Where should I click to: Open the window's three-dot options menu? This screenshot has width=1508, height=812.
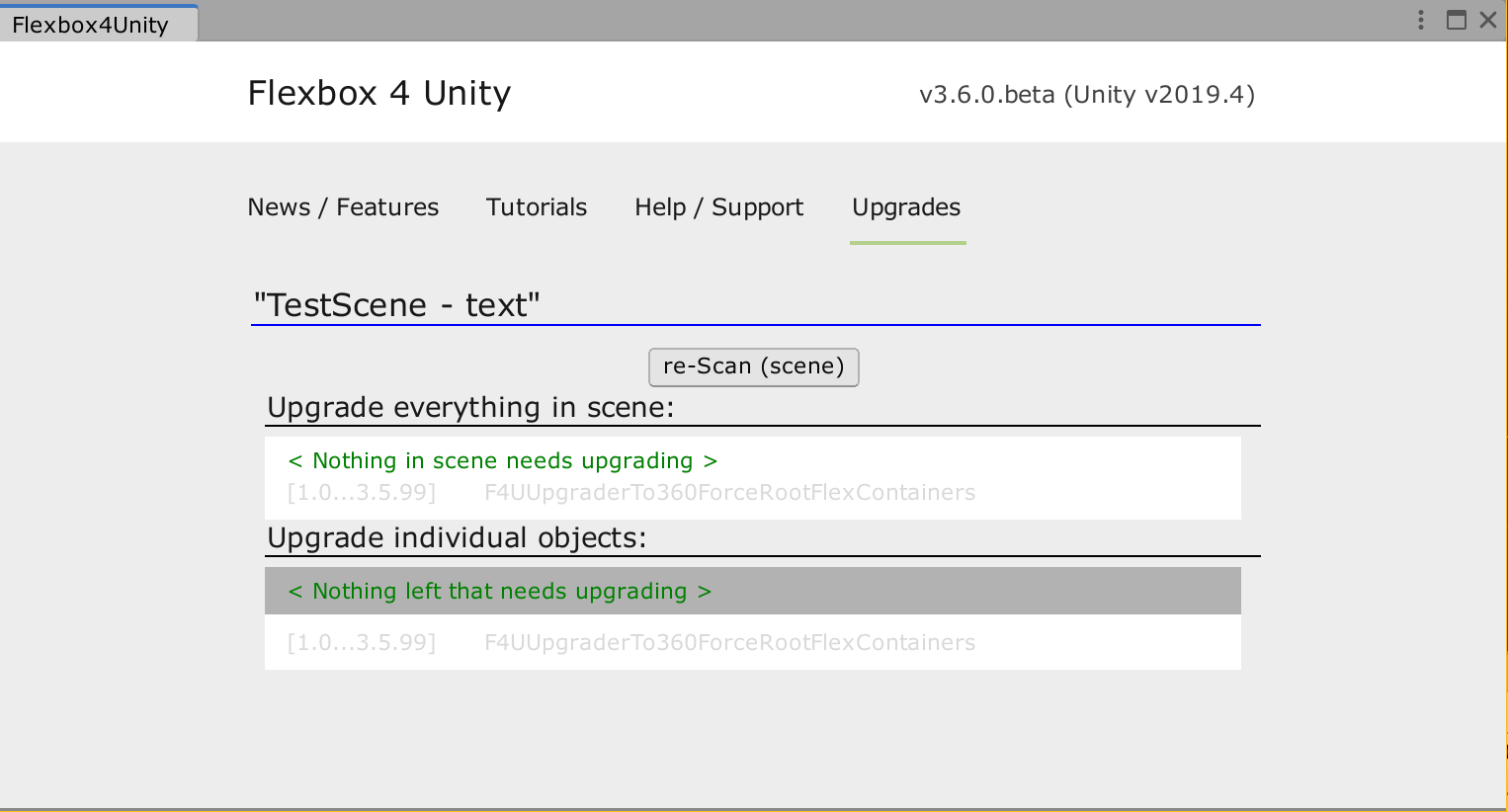[1421, 20]
